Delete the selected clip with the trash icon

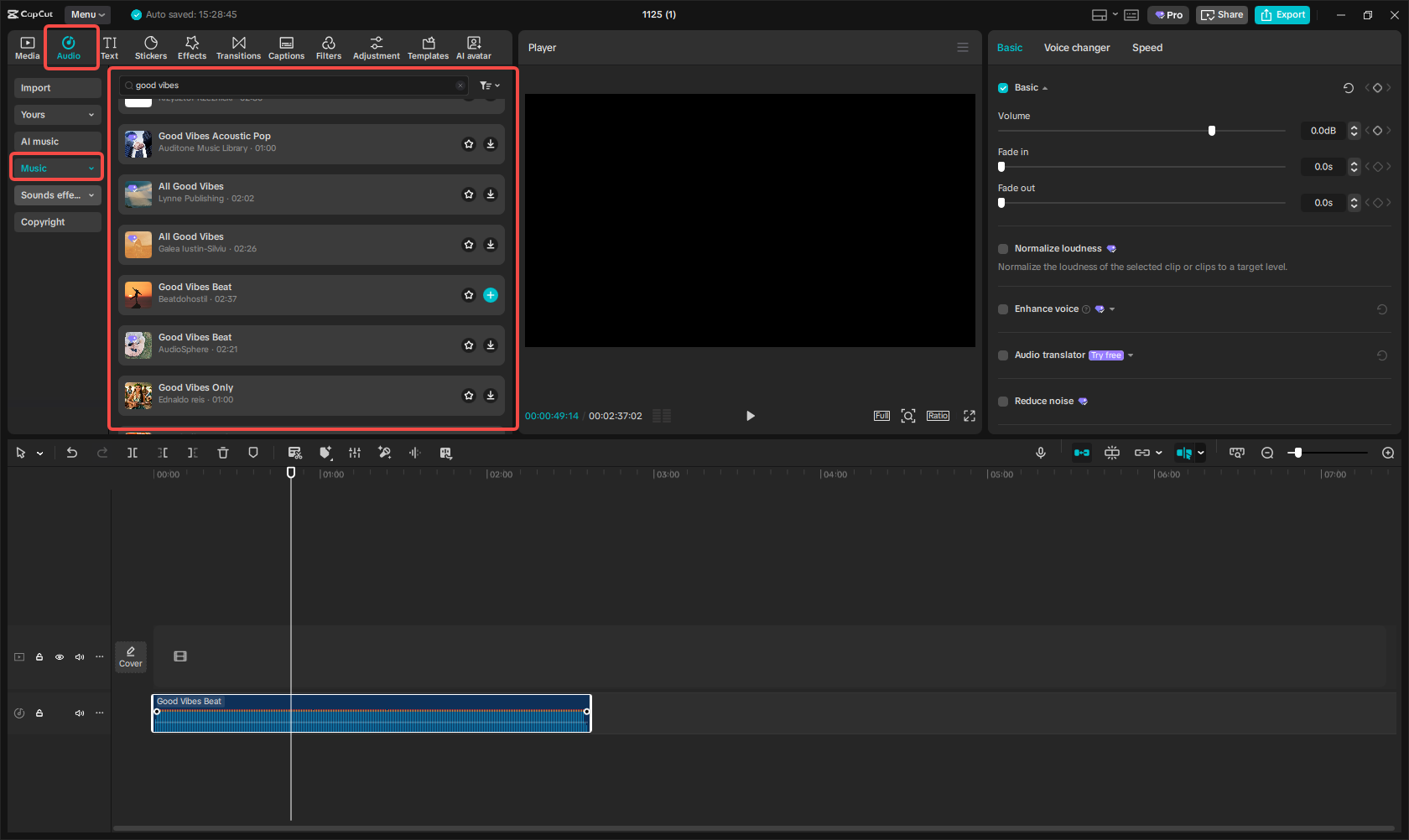223,453
